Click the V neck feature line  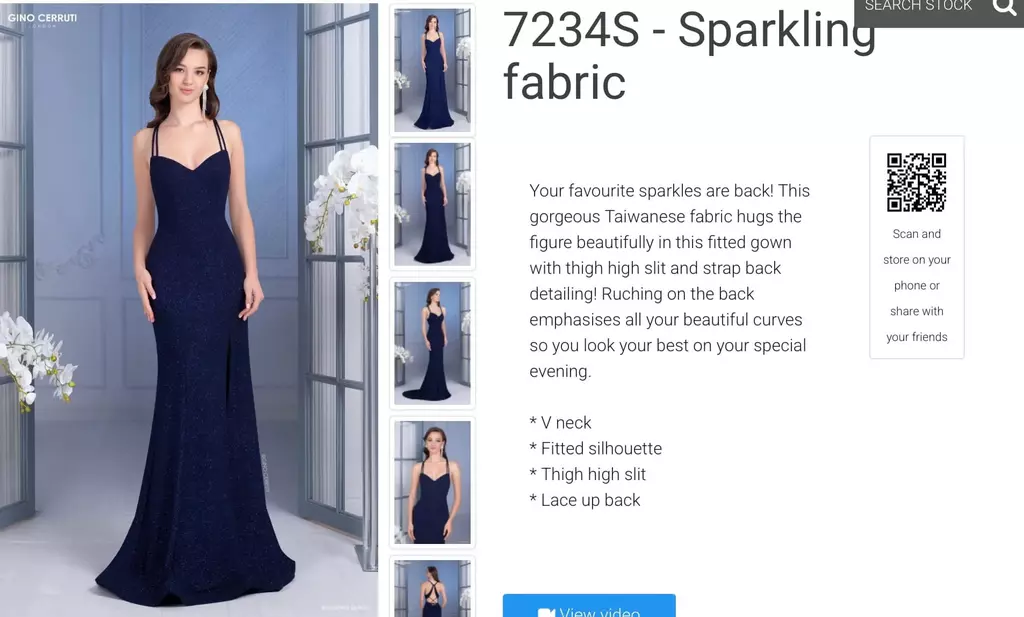pyautogui.click(x=560, y=422)
